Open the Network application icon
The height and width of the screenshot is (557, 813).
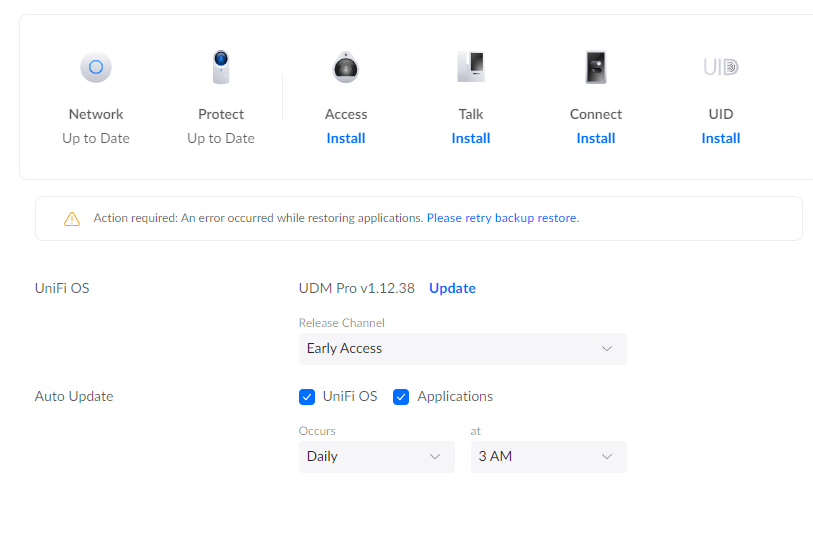point(96,68)
